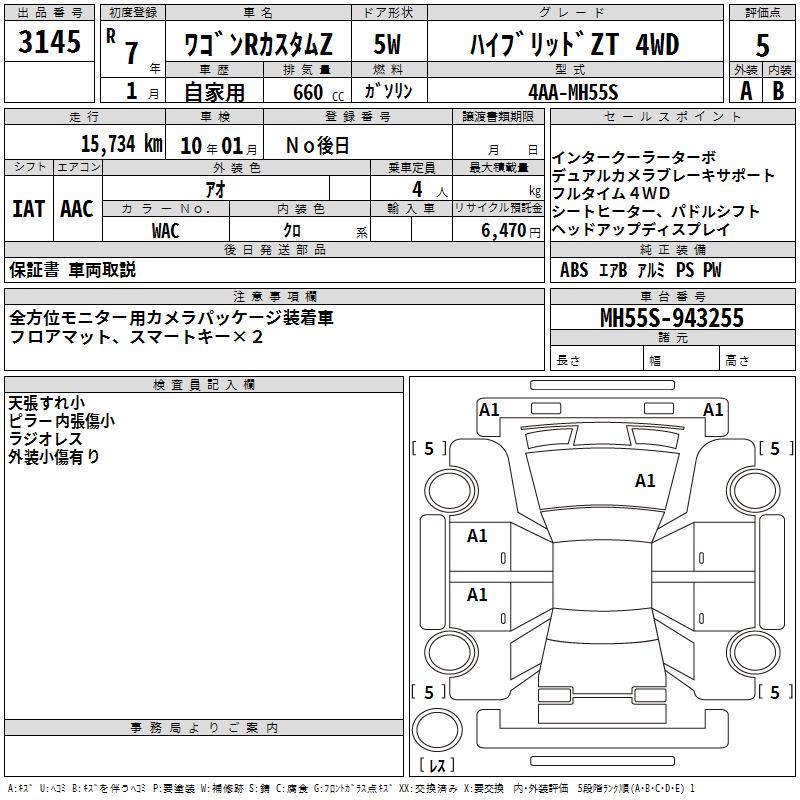This screenshot has height=800, width=800.
Task: Click ヘッドアップディスプレイ line
Action: pyautogui.click(x=641, y=229)
